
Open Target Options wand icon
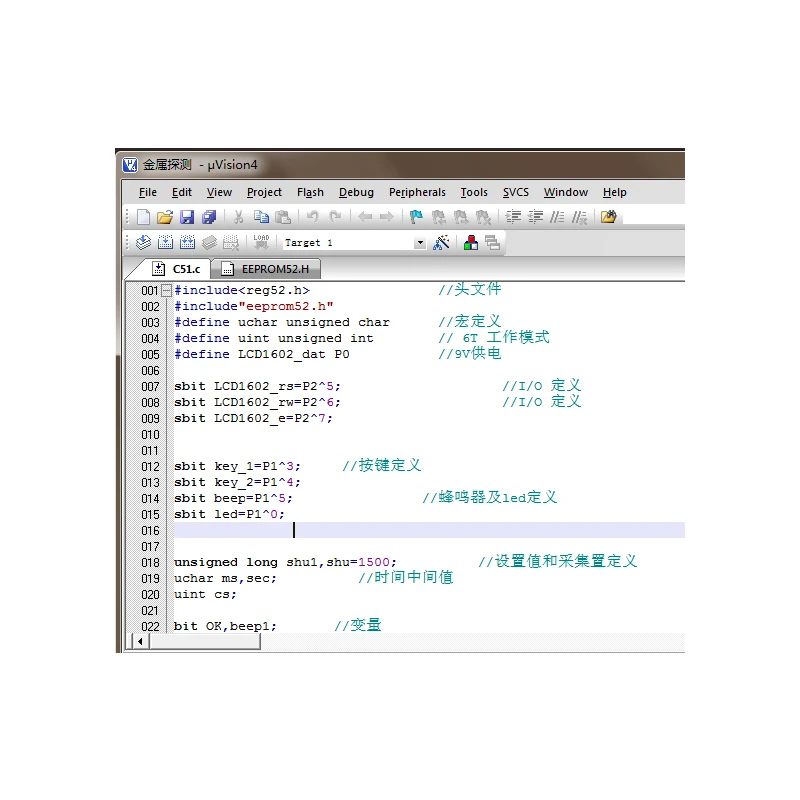coord(441,242)
